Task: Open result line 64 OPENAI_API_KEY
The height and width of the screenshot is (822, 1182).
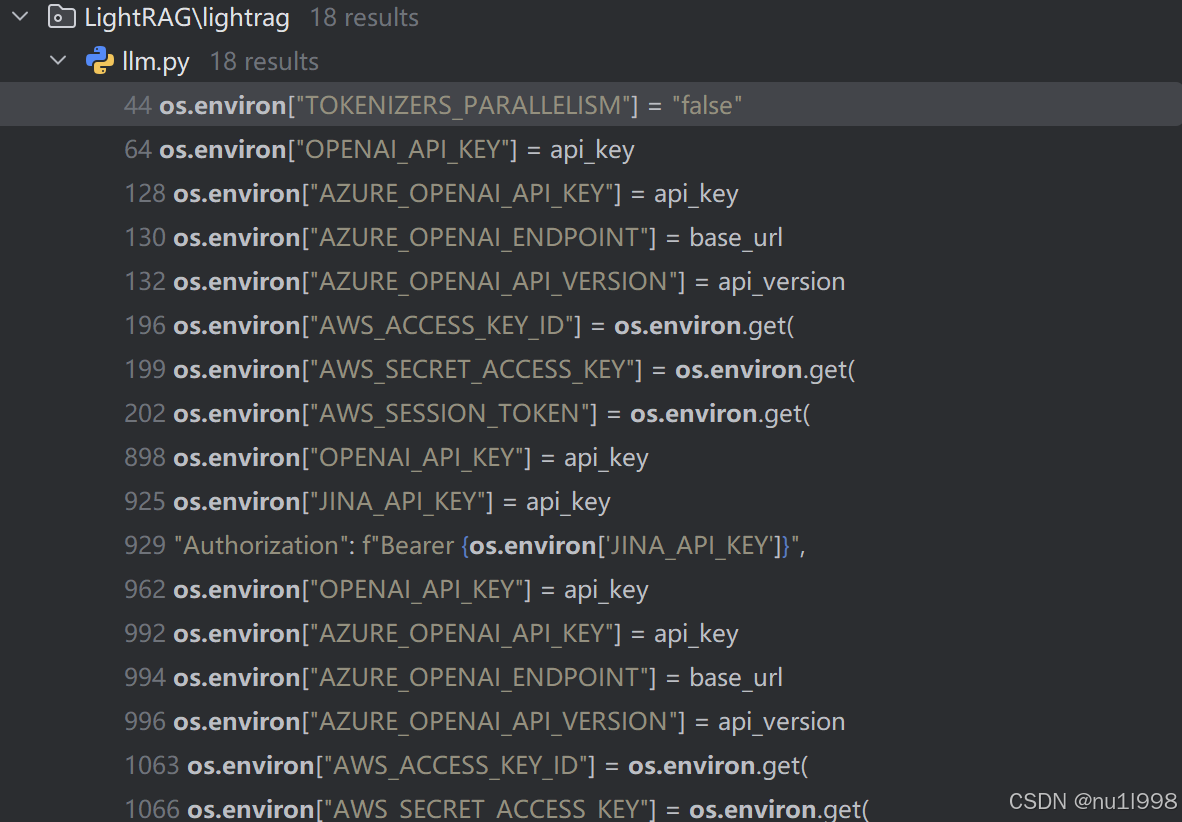Action: 591,149
